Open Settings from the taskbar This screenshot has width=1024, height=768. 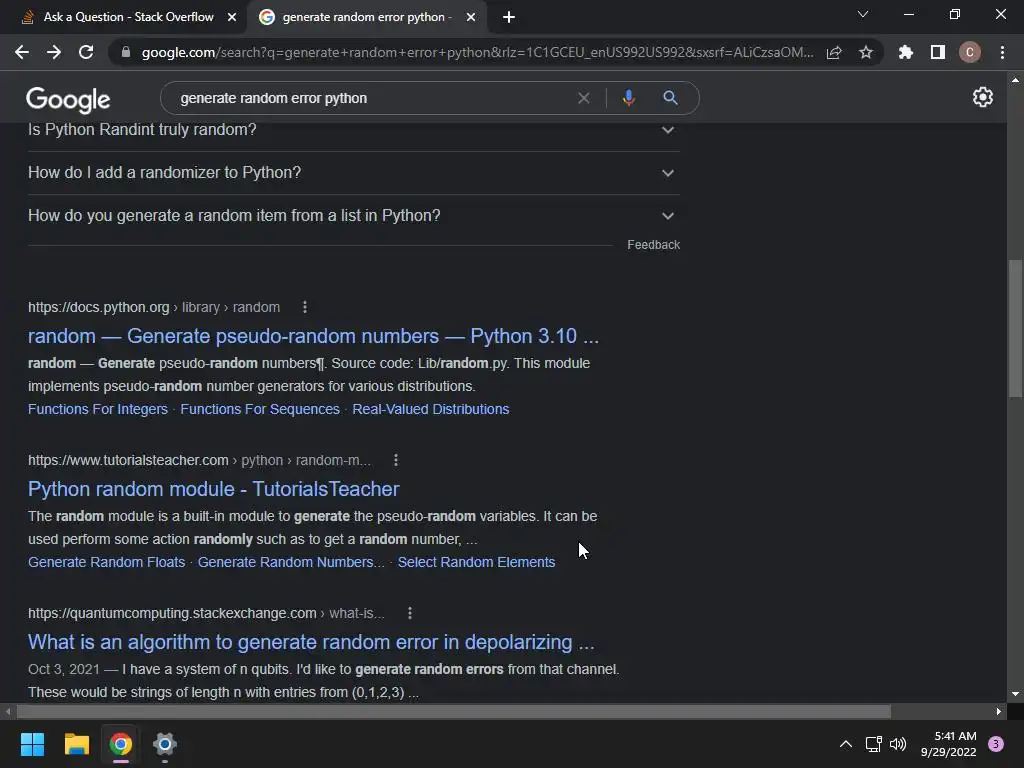tap(165, 744)
